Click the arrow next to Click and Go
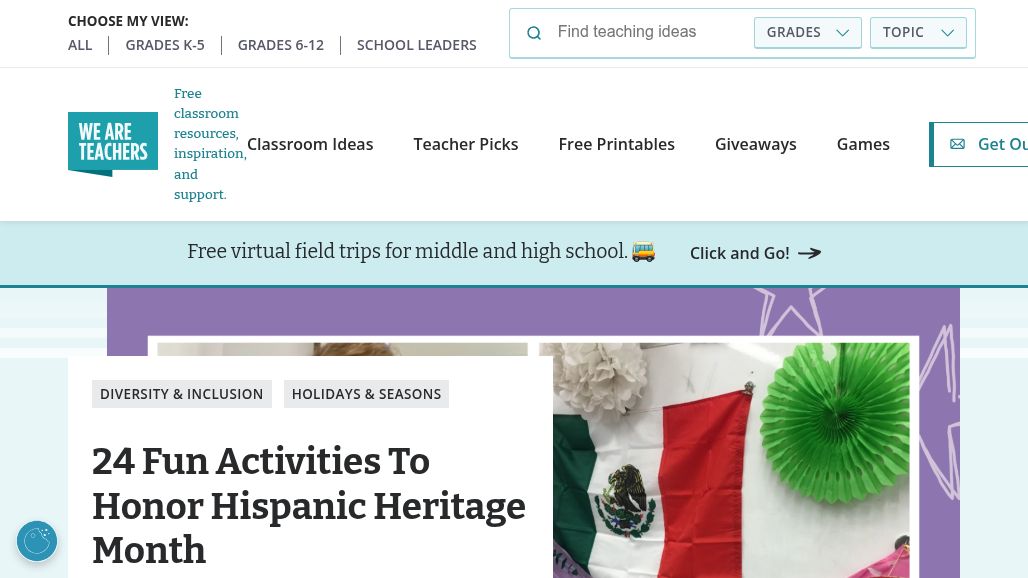The width and height of the screenshot is (1028, 578). [809, 253]
